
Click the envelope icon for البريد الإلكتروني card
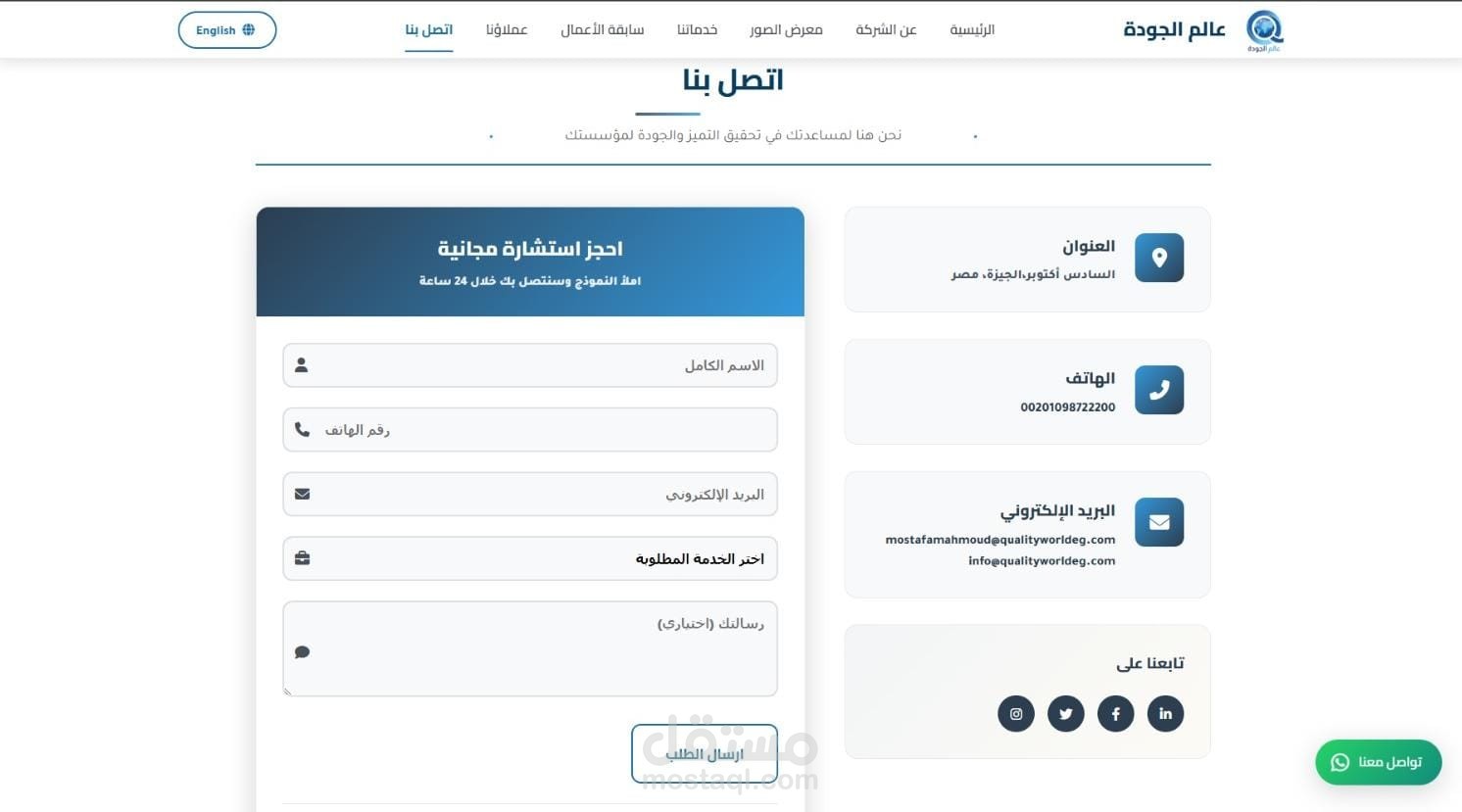click(x=1159, y=522)
